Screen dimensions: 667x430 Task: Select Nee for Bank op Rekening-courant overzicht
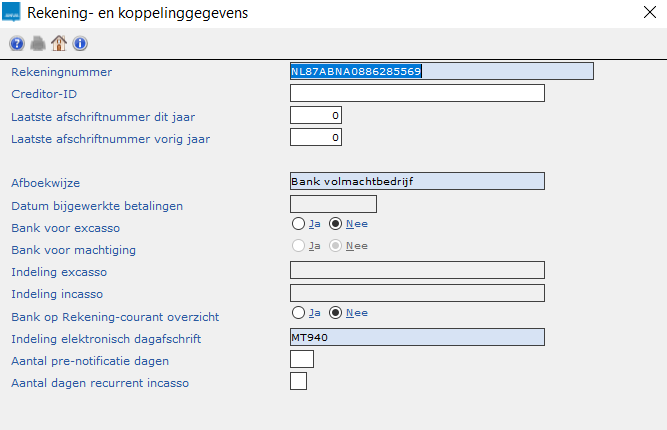coord(335,313)
